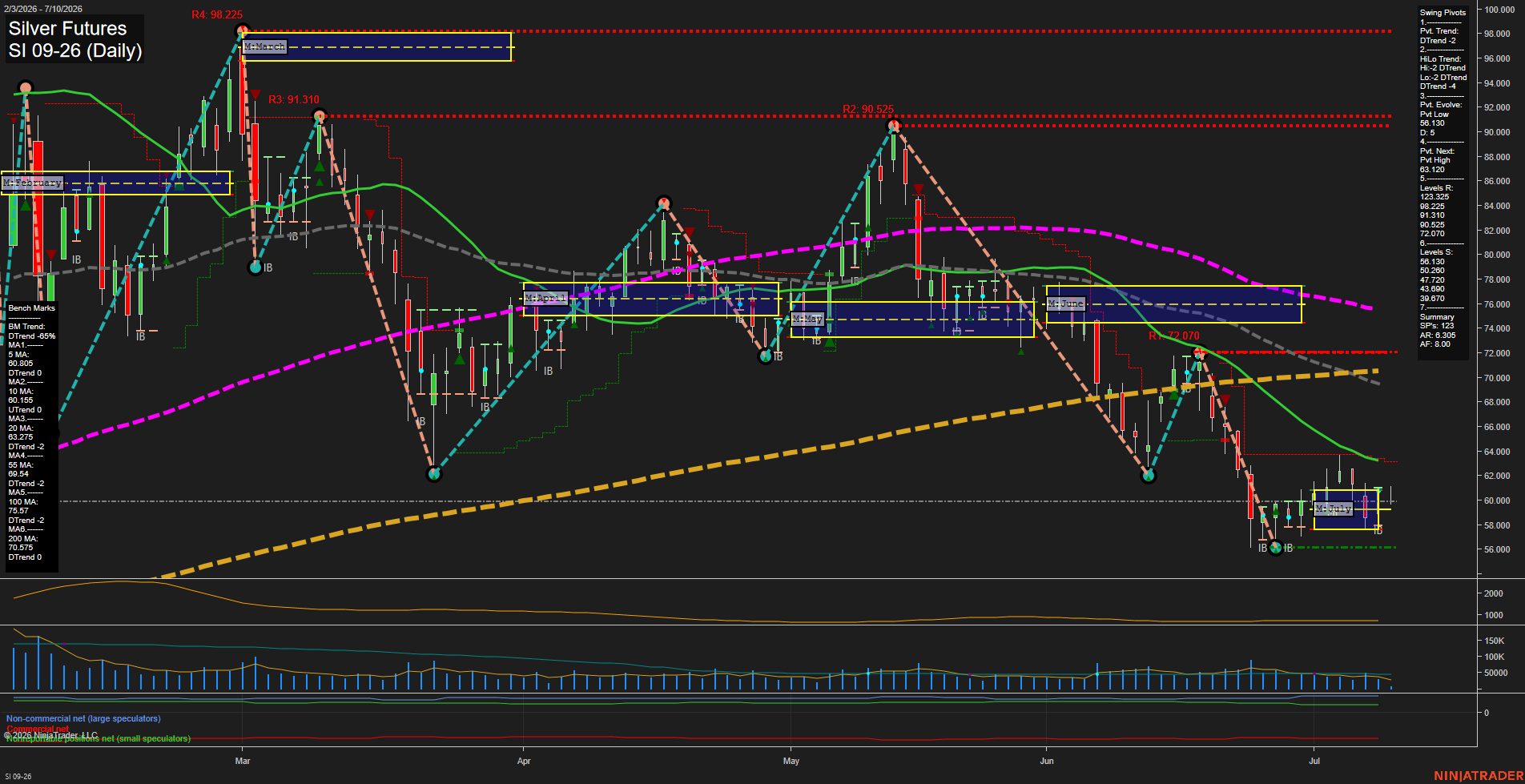Click the '60.000' price axis label
The width and height of the screenshot is (1525, 784).
(x=1497, y=501)
